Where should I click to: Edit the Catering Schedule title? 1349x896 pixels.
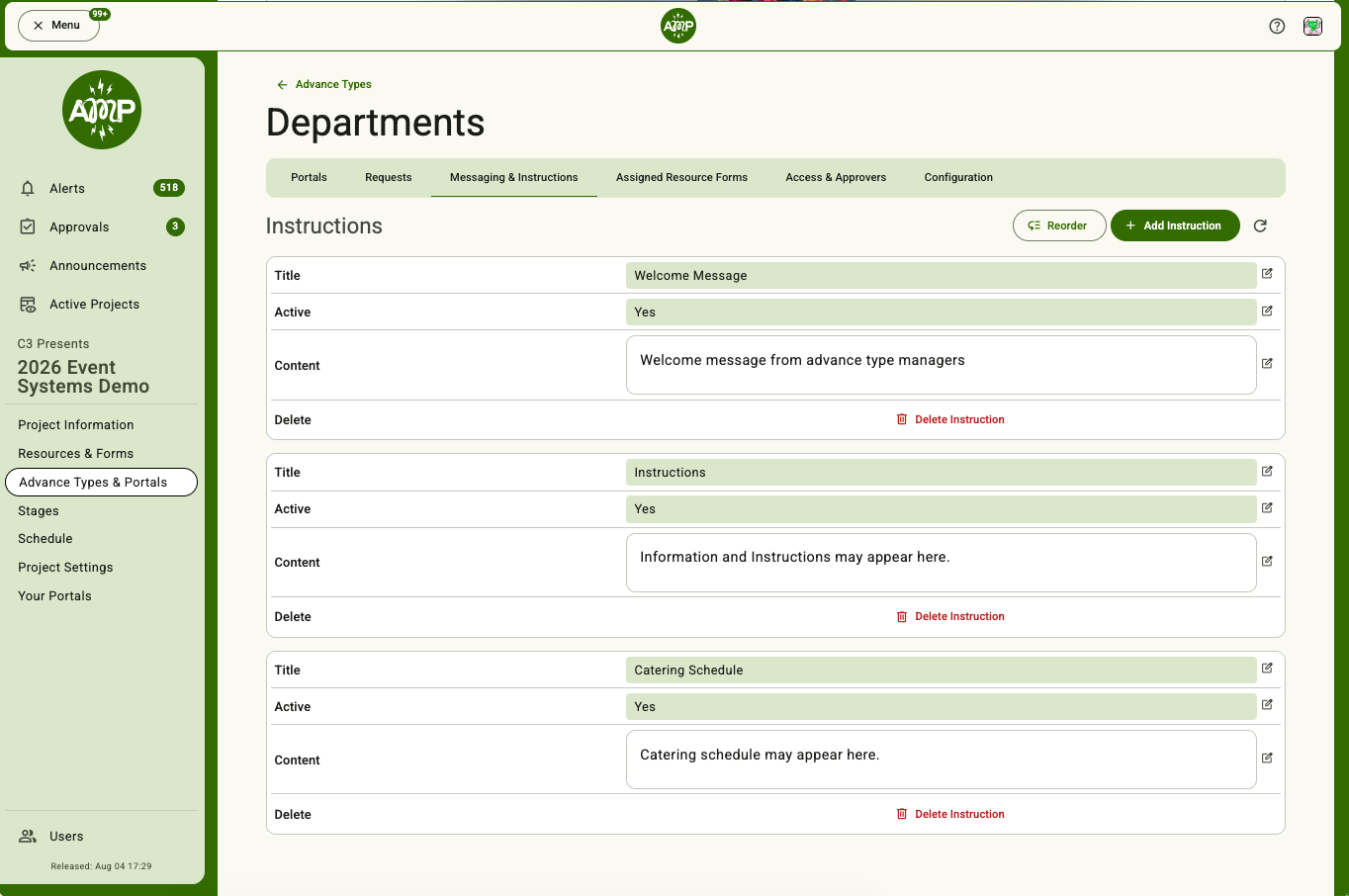coord(1267,669)
